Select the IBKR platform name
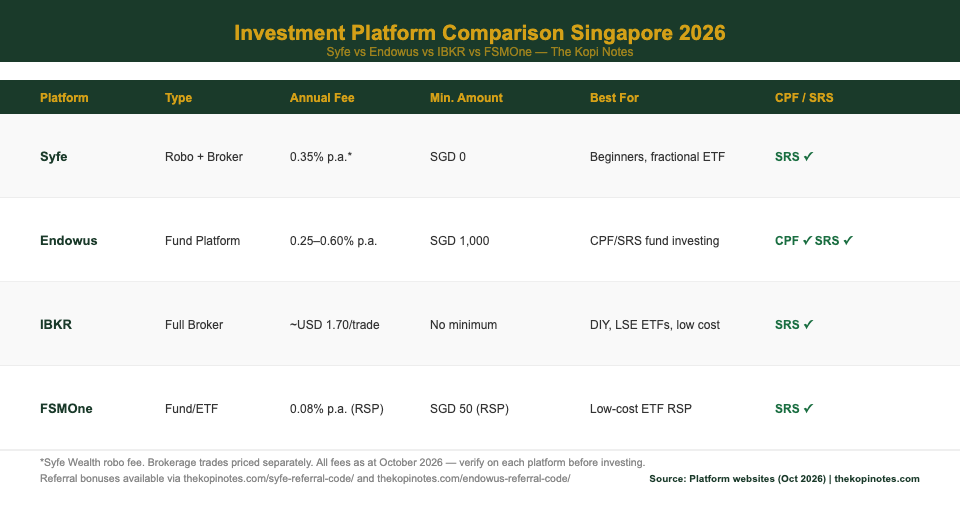This screenshot has width=960, height=520. point(56,325)
